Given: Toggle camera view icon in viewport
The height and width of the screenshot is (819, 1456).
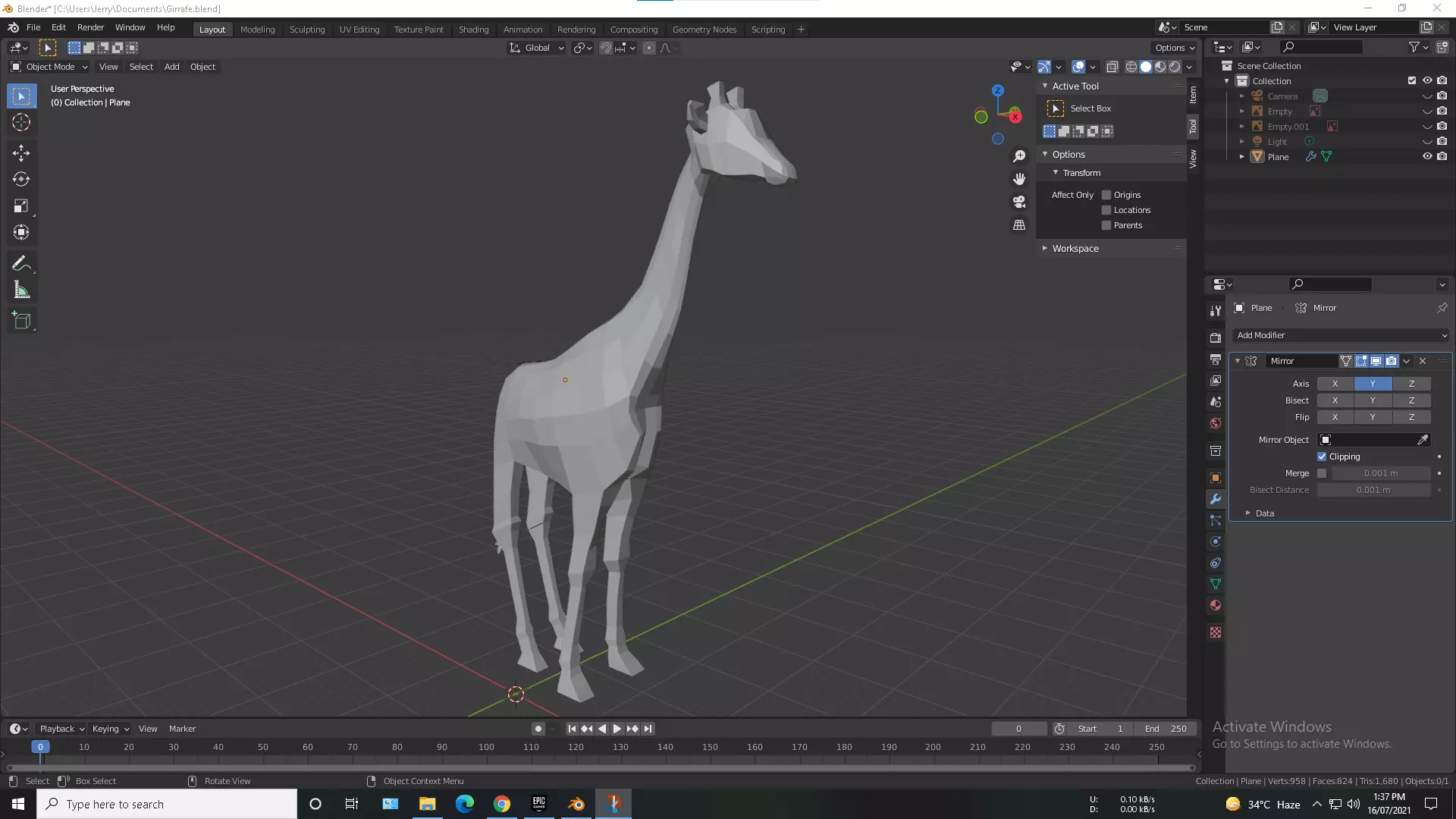Looking at the screenshot, I should 1019,202.
